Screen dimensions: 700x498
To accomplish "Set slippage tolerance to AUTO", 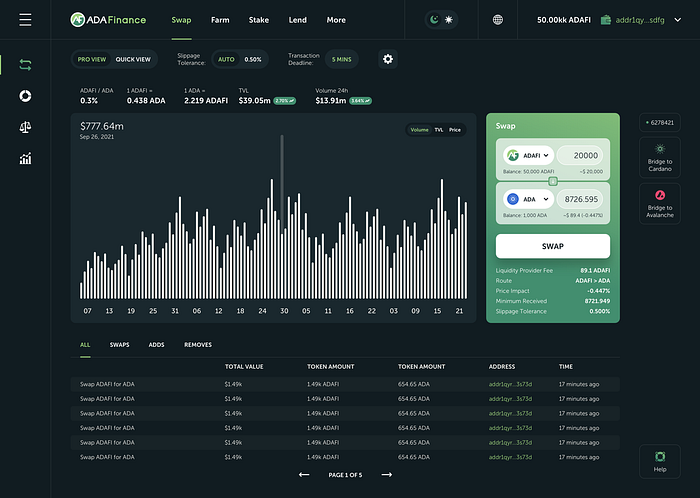I will pyautogui.click(x=226, y=59).
